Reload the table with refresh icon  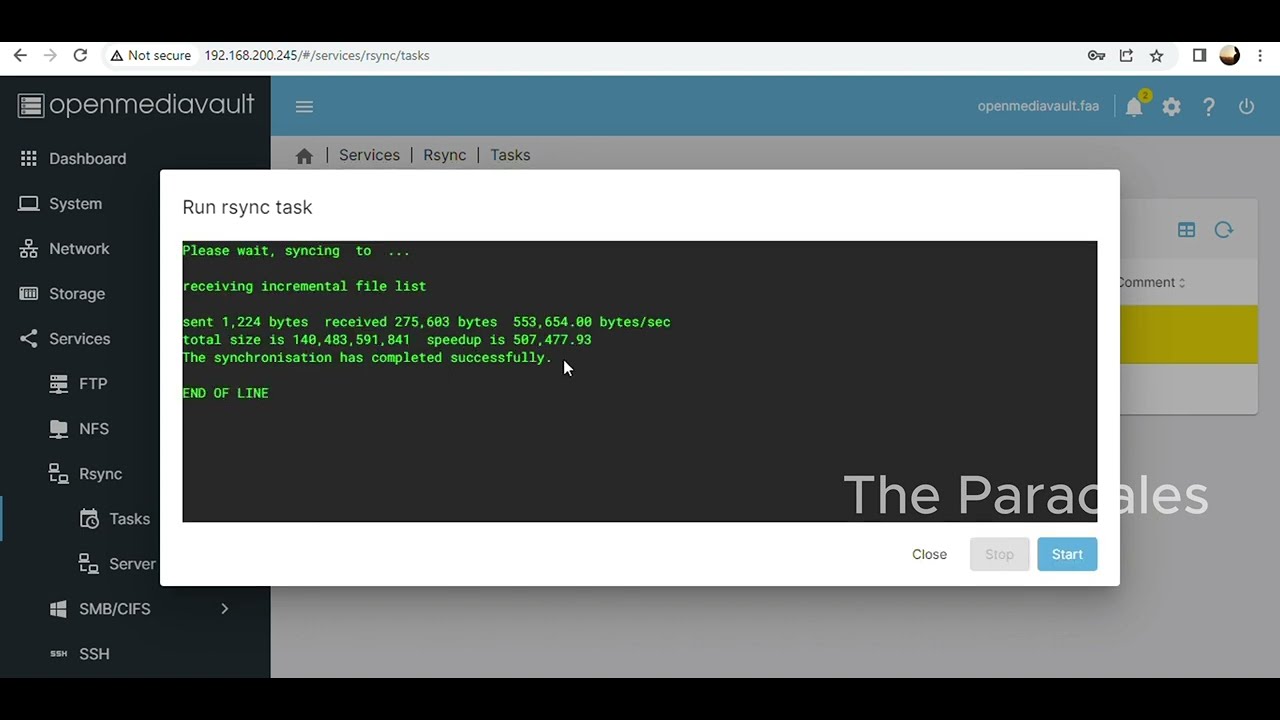point(1224,230)
